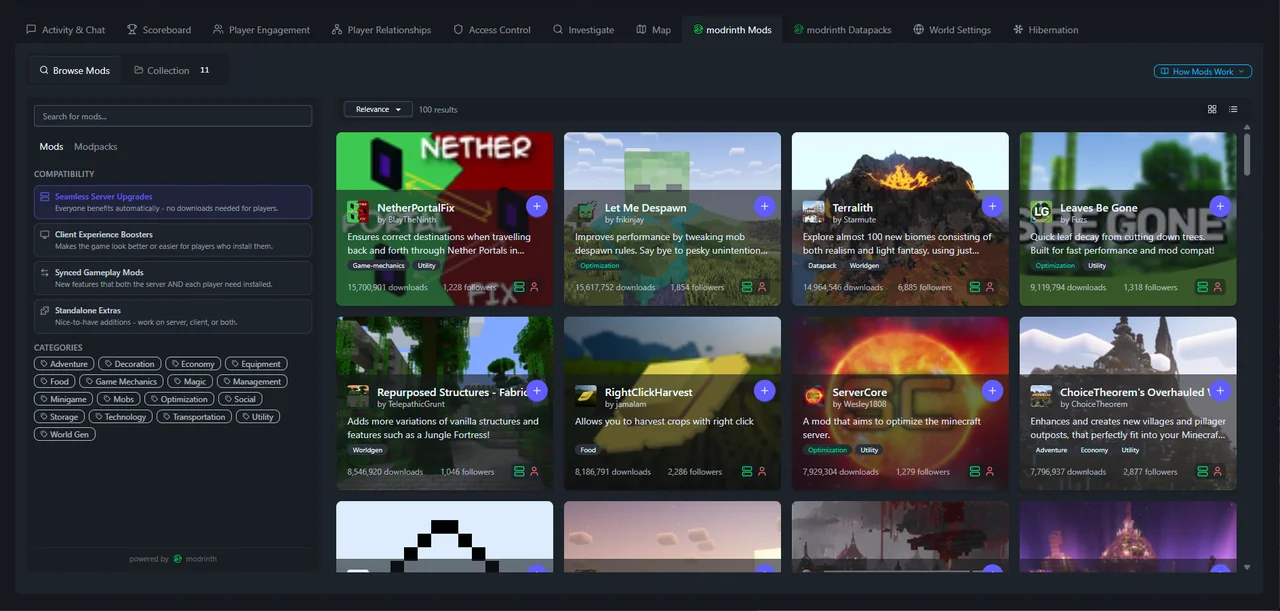Switch to the modrinth Datapacks tab
Image resolution: width=1280 pixels, height=611 pixels.
point(842,29)
